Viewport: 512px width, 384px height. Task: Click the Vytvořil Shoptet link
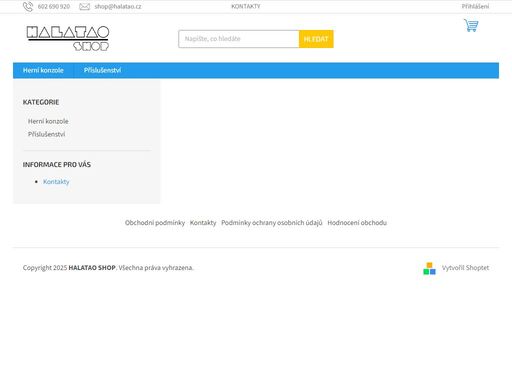(465, 268)
